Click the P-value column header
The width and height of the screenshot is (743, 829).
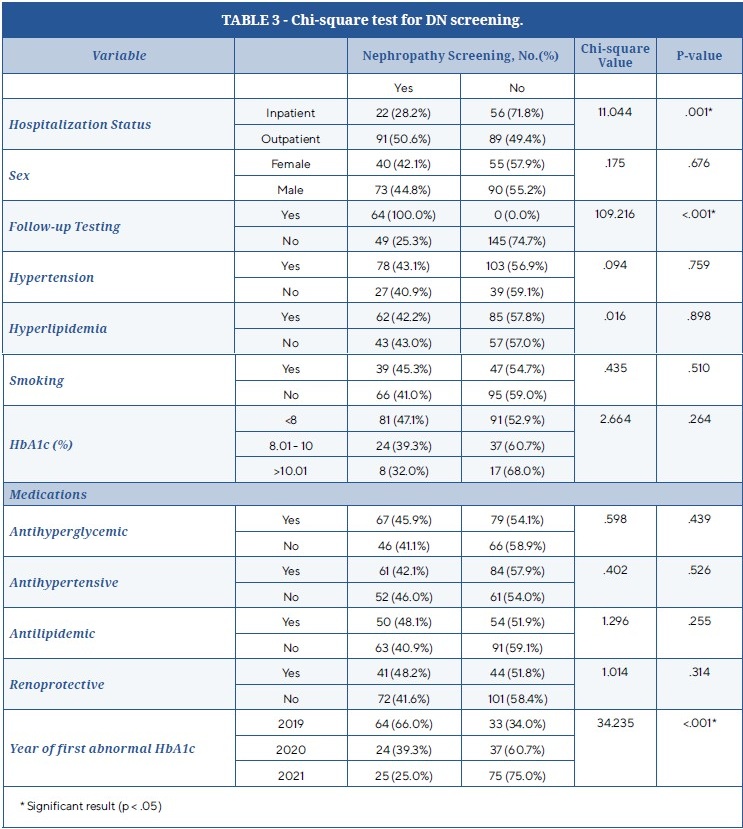[698, 56]
